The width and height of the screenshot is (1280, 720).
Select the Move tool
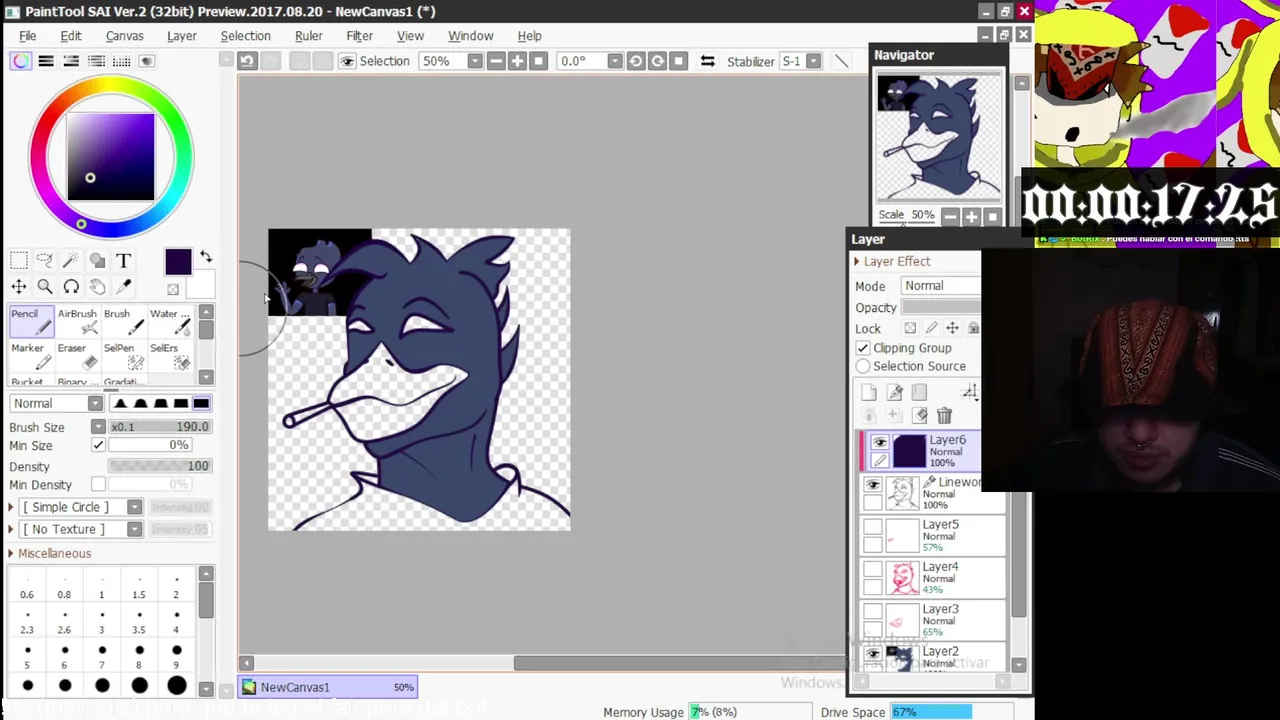click(x=19, y=287)
